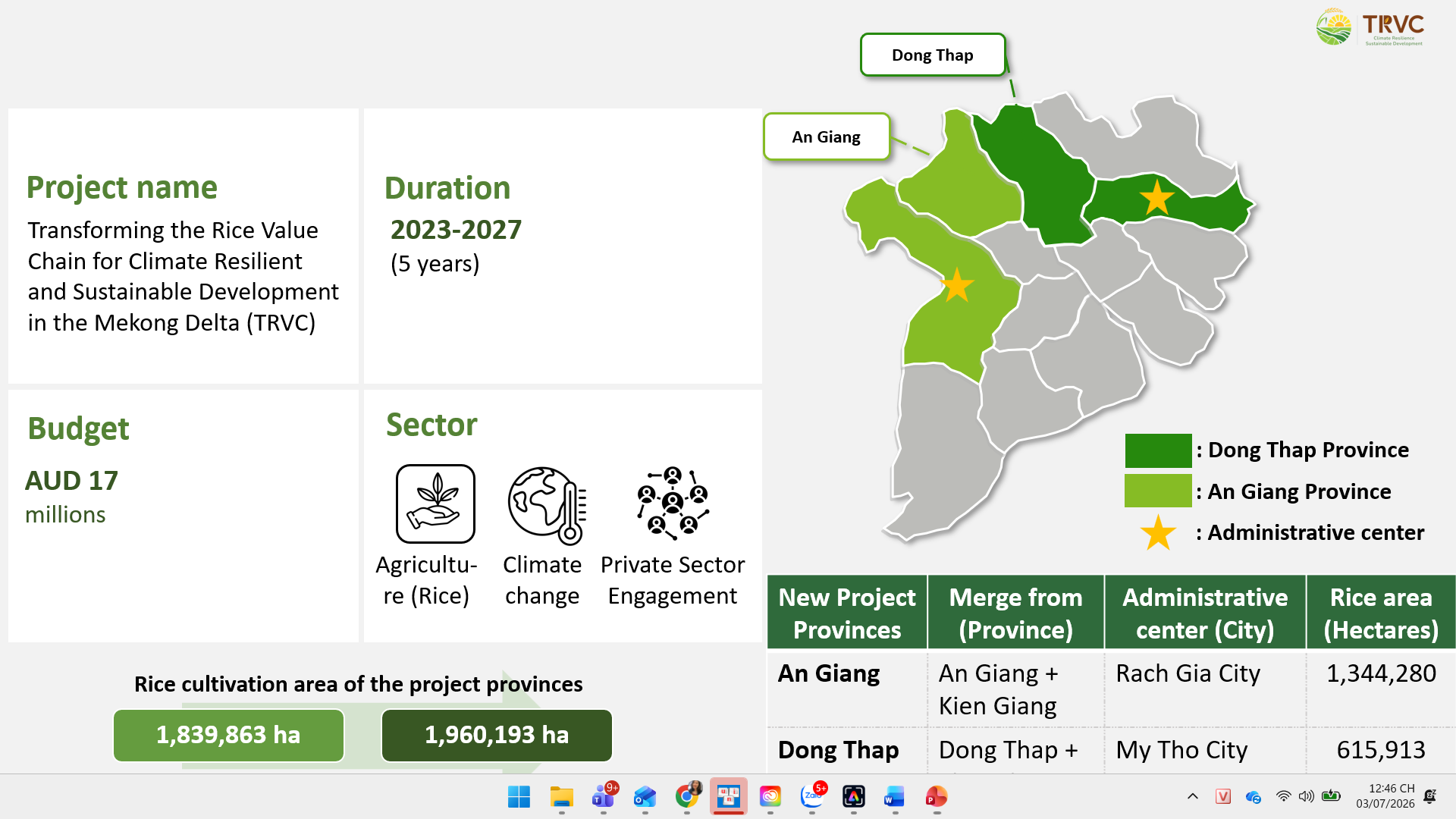Click the light green An Giang legend swatch

click(x=1158, y=491)
